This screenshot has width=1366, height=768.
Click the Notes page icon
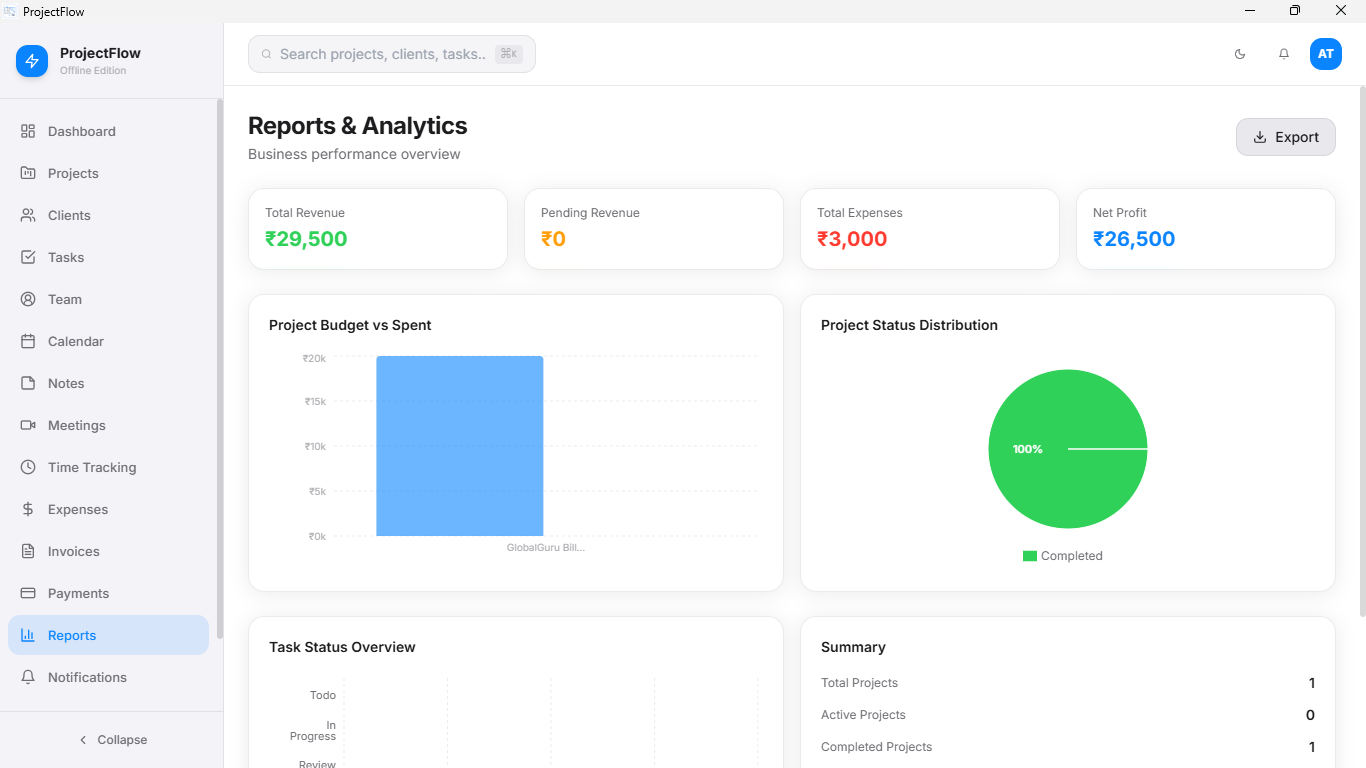[x=28, y=383]
